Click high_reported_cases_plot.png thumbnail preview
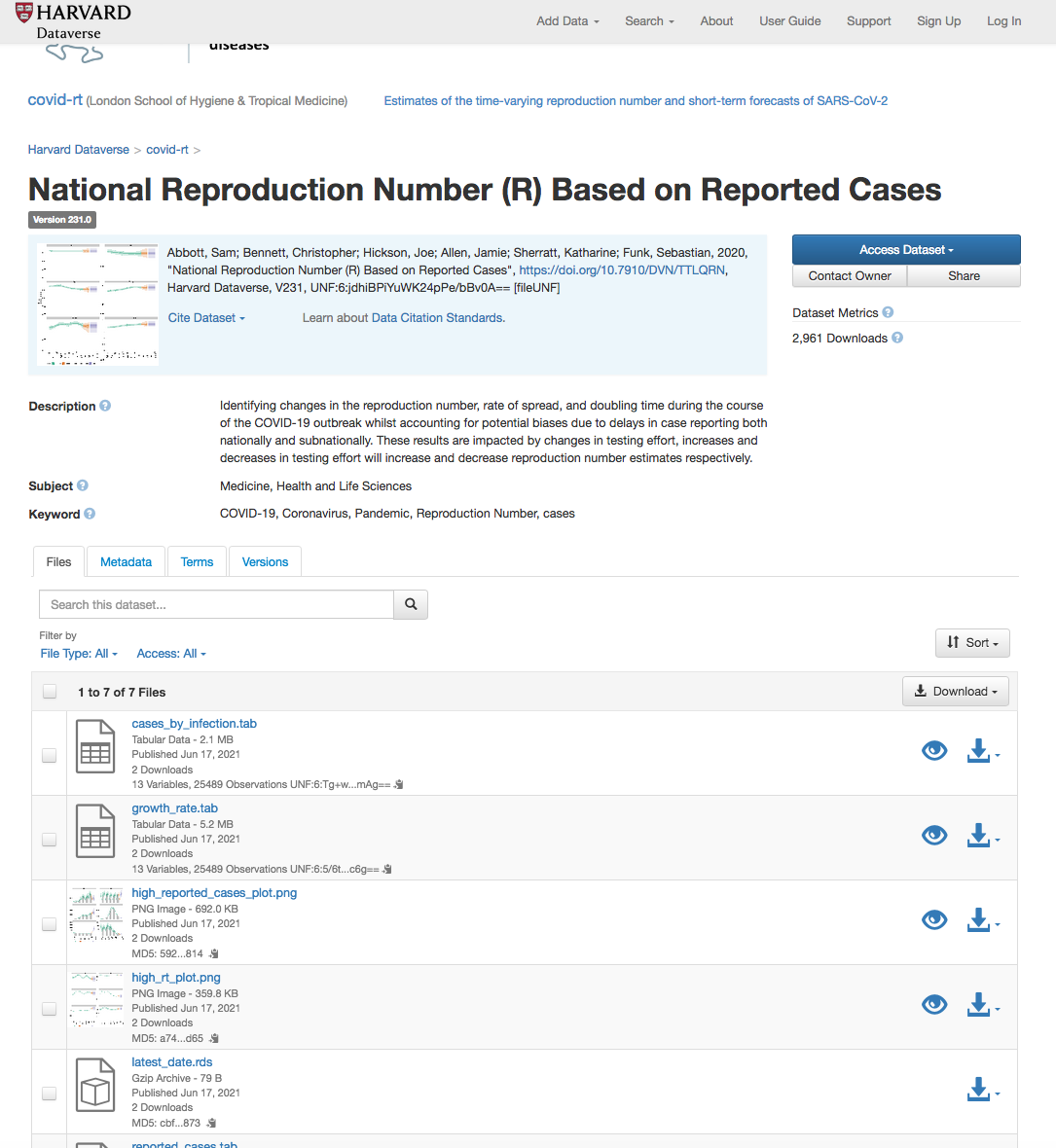Viewport: 1056px width, 1148px height. pyautogui.click(x=96, y=915)
